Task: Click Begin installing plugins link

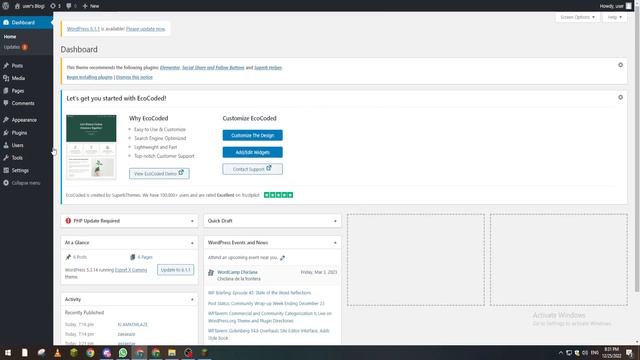Action: tap(89, 77)
